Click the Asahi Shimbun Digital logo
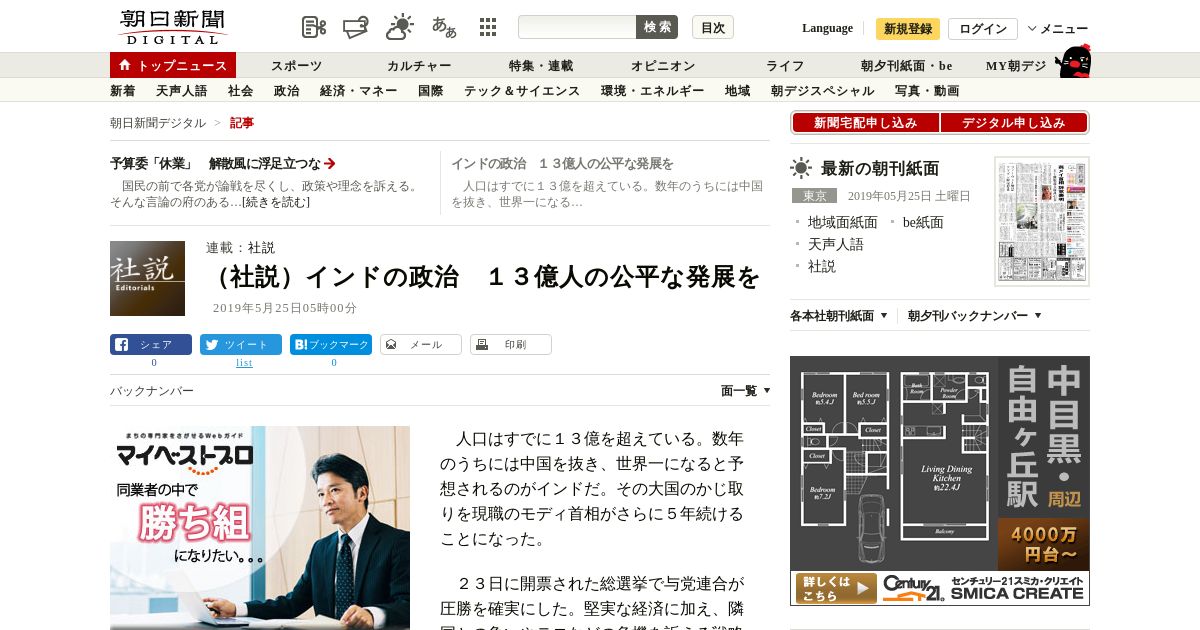Viewport: 1200px width, 630px height. pyautogui.click(x=172, y=27)
